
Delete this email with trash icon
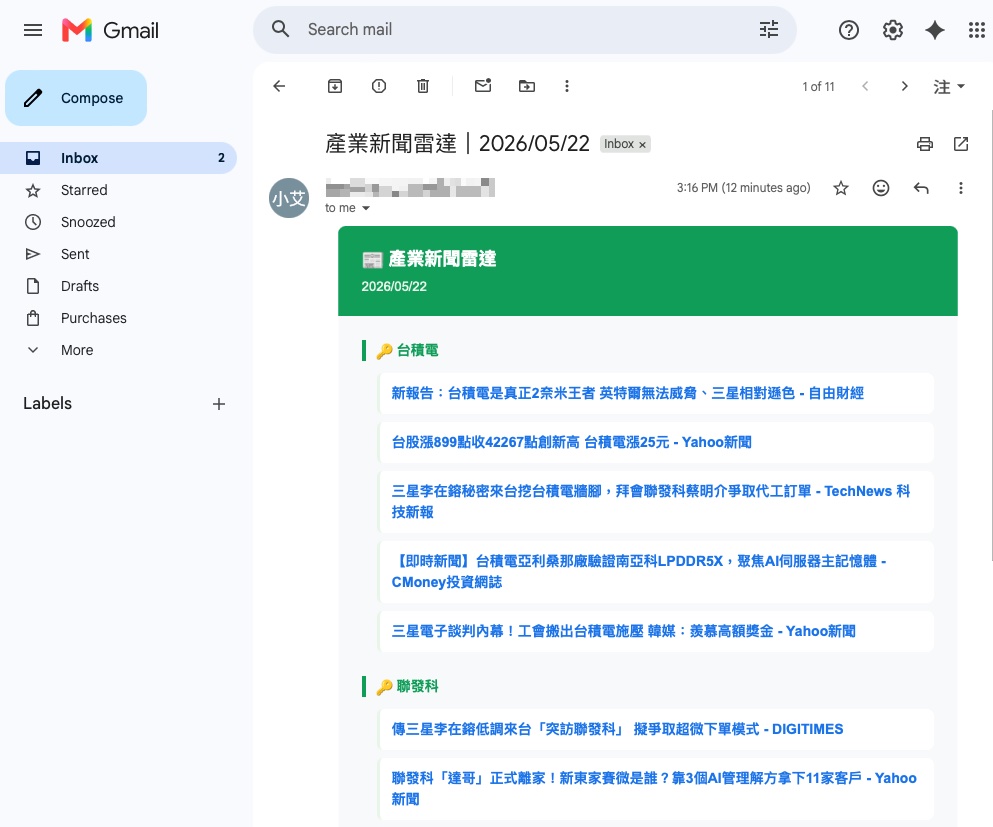(x=422, y=86)
